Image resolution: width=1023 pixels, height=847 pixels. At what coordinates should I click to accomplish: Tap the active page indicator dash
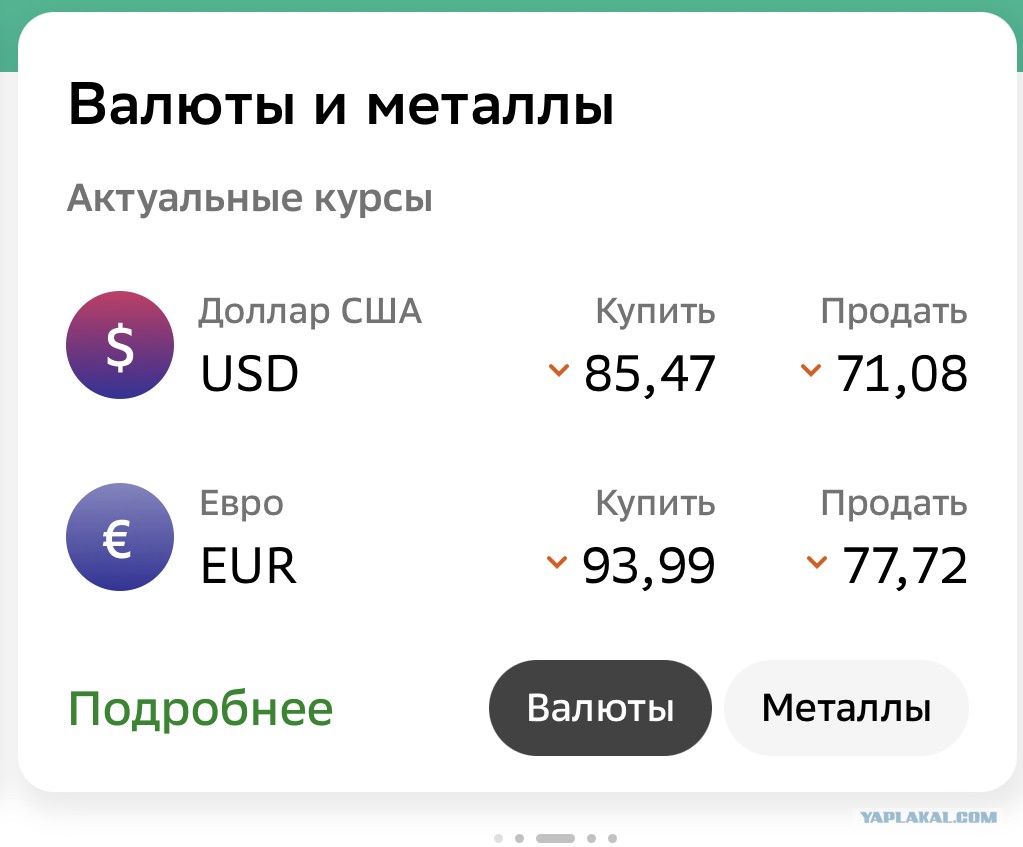[555, 838]
